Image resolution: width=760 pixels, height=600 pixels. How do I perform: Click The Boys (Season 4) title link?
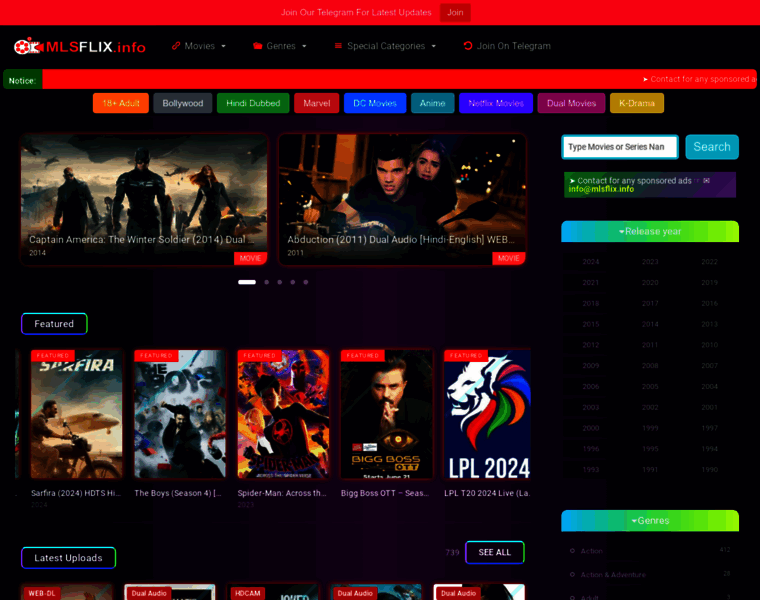pos(178,493)
